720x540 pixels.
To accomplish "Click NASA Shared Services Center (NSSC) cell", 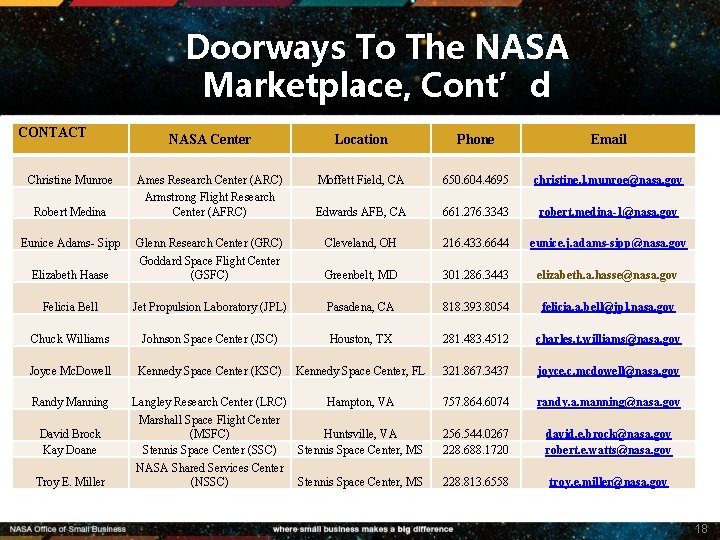I will (209, 475).
